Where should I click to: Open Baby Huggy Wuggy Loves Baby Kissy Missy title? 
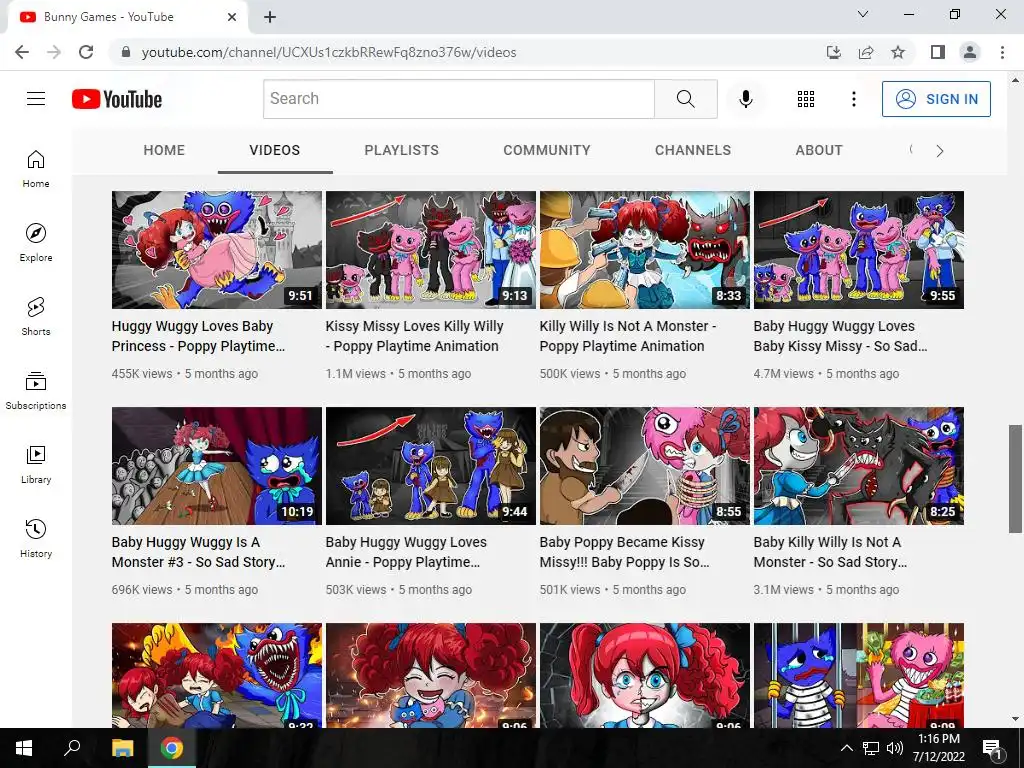click(x=840, y=336)
